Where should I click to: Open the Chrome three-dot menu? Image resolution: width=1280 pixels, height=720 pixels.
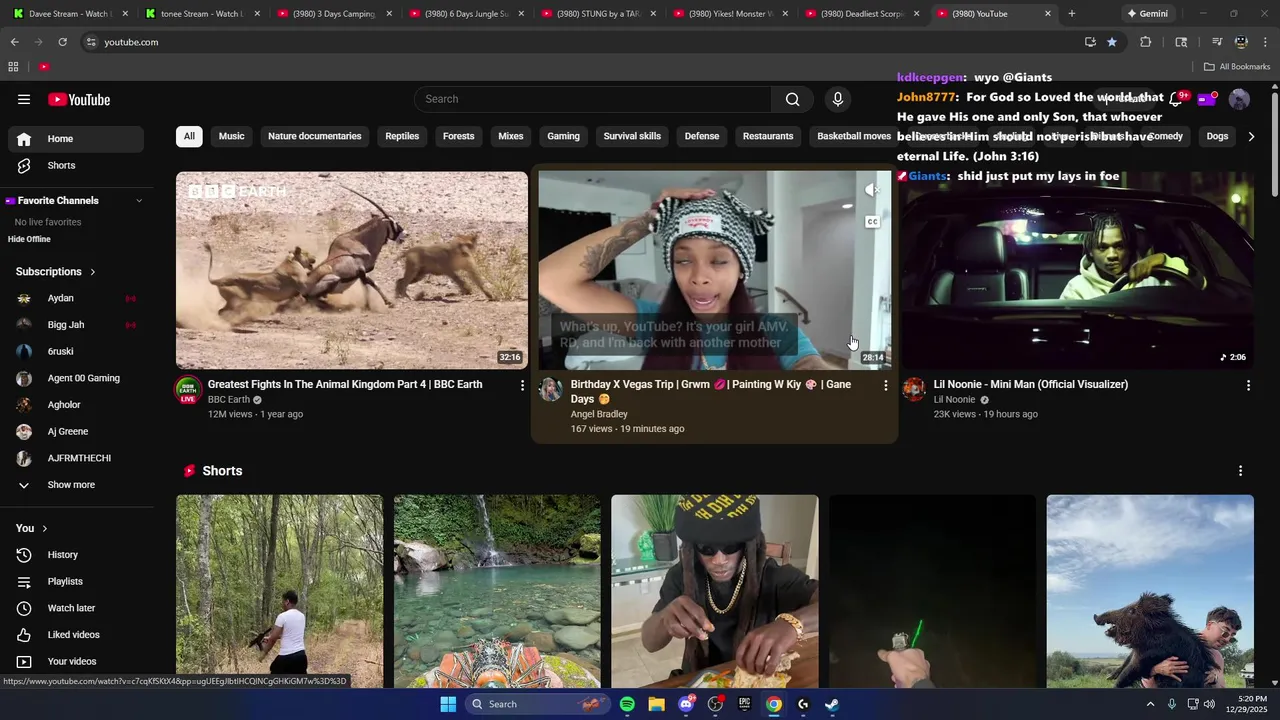(1266, 42)
